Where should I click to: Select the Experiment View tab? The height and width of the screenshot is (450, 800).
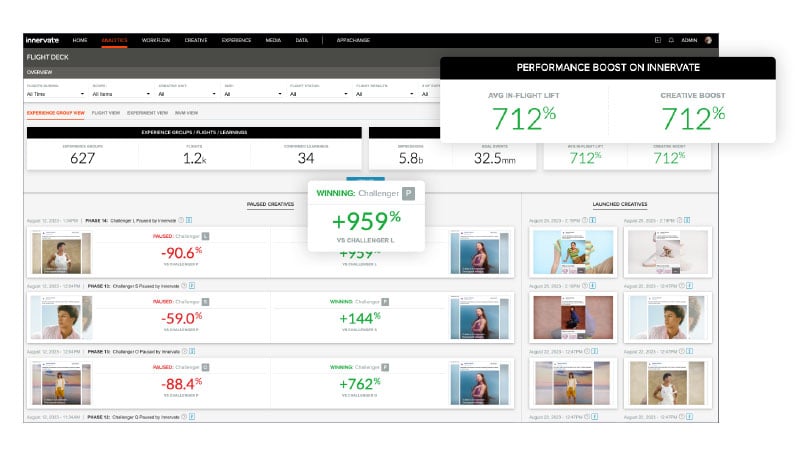click(147, 114)
